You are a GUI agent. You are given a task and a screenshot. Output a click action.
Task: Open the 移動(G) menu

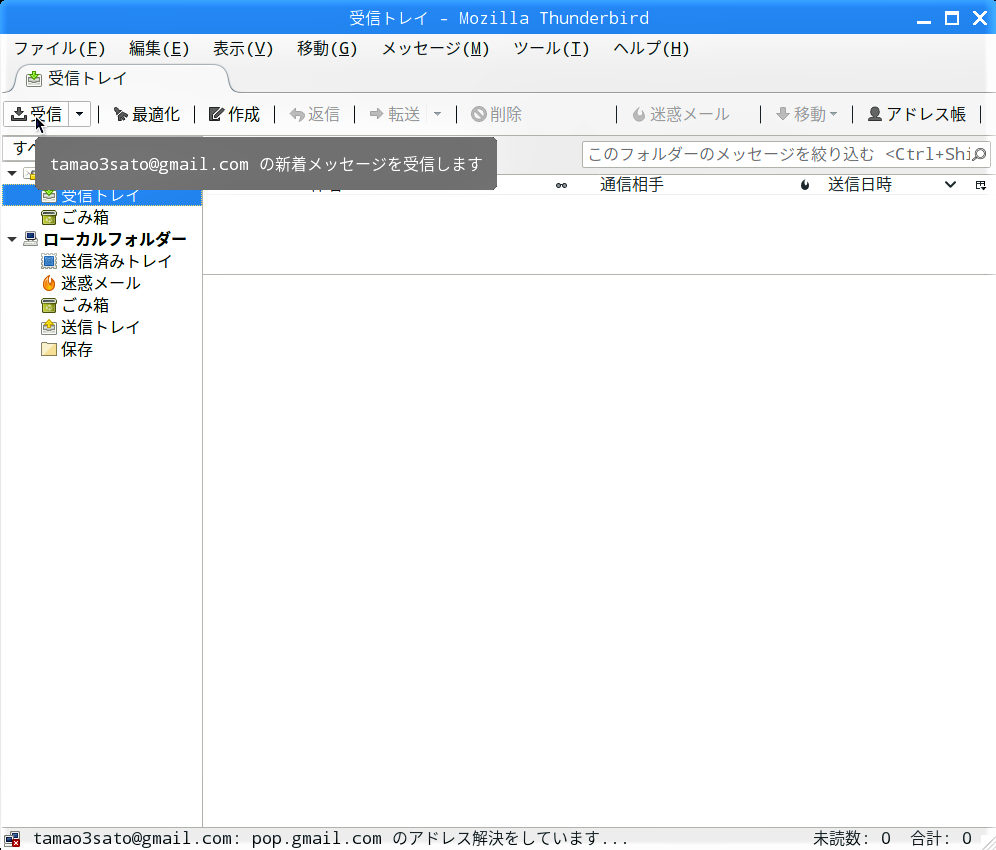pos(327,49)
